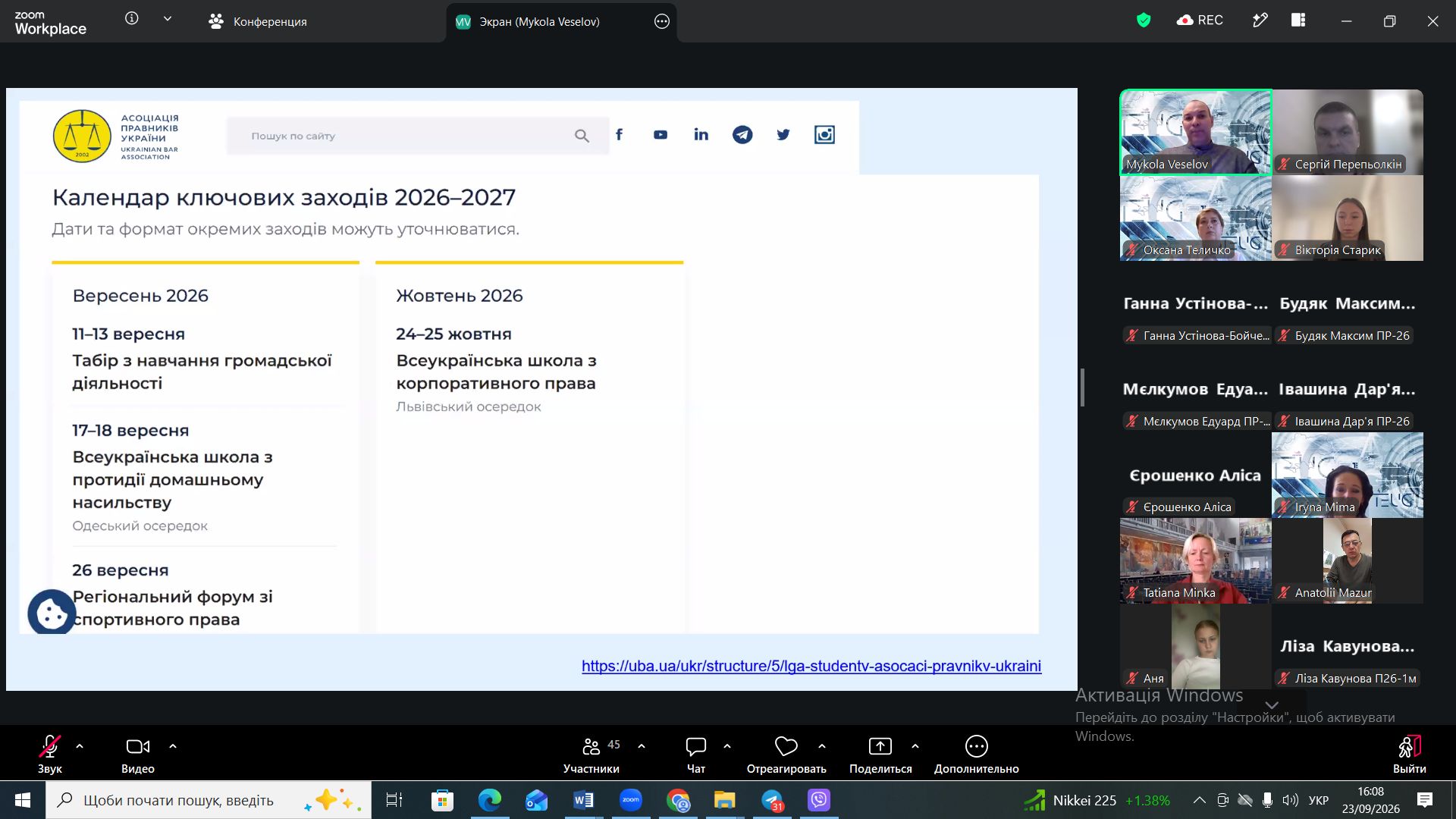The width and height of the screenshot is (1456, 819).
Task: Open the annotation pencil tool
Action: (x=1260, y=20)
